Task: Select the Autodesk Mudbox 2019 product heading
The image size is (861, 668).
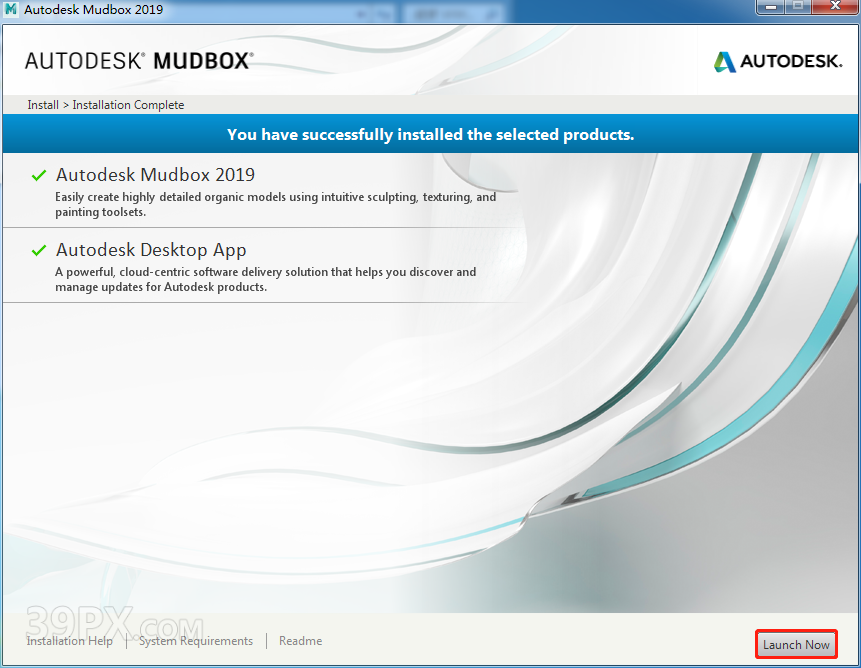Action: [x=155, y=175]
